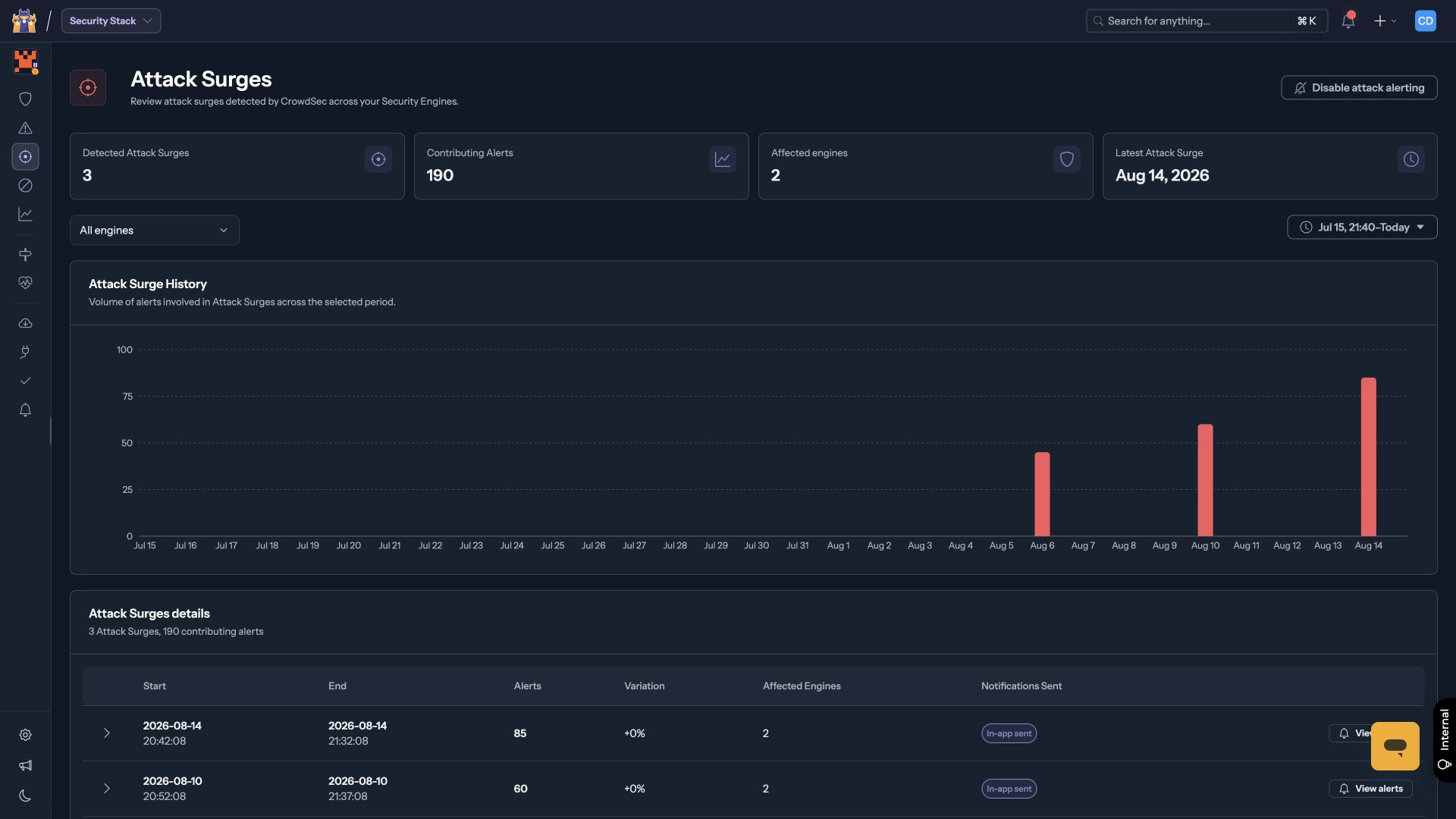Open the notification bell in top bar
The image size is (1456, 819).
pyautogui.click(x=1348, y=20)
